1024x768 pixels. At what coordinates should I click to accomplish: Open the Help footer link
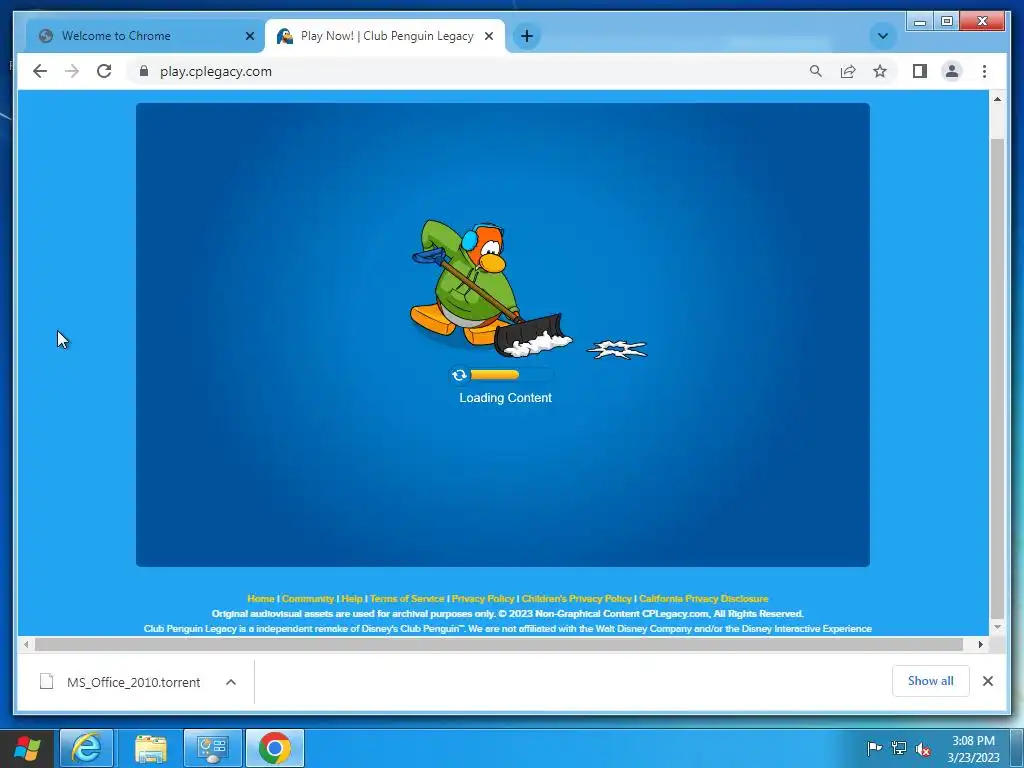click(x=351, y=598)
